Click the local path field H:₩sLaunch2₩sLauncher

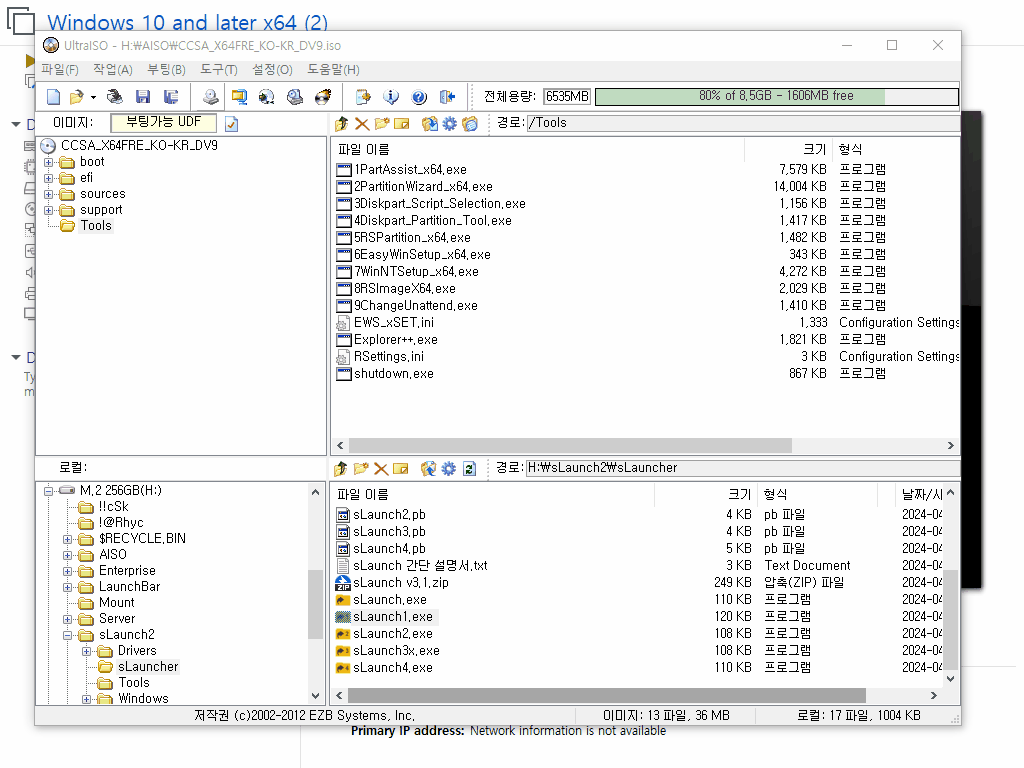tap(743, 468)
